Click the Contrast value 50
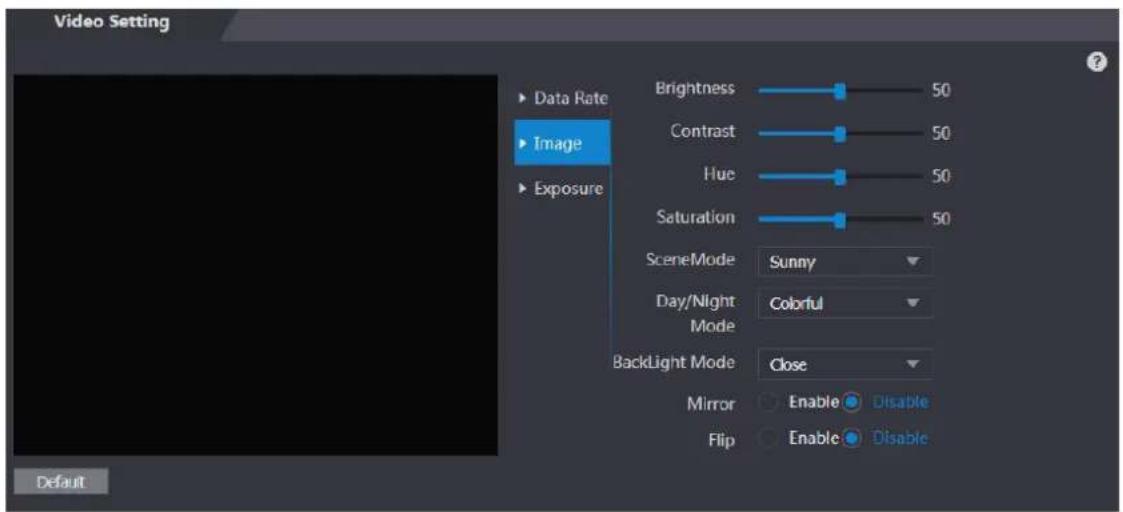Image resolution: width=1123 pixels, height=512 pixels. click(940, 133)
